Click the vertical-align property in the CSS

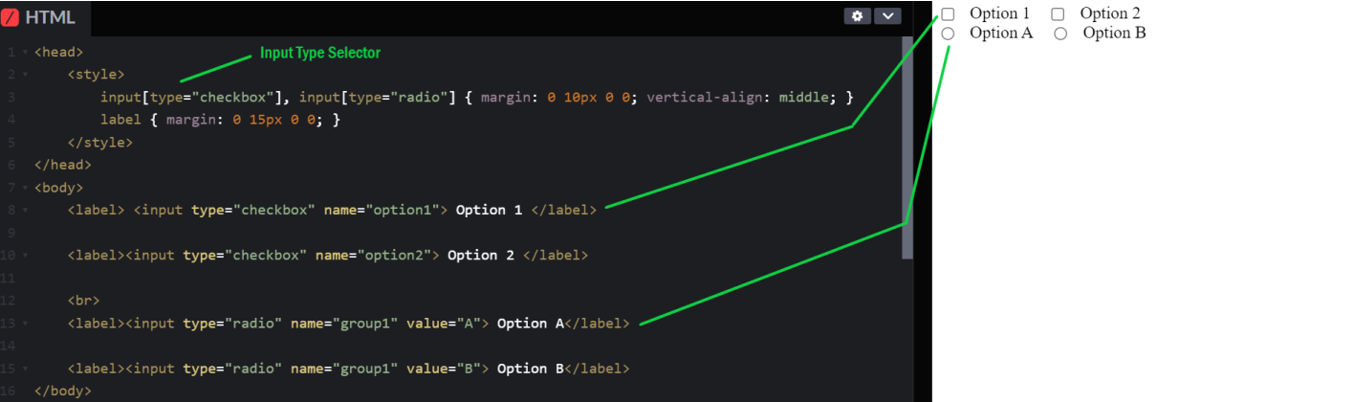pyautogui.click(x=694, y=97)
